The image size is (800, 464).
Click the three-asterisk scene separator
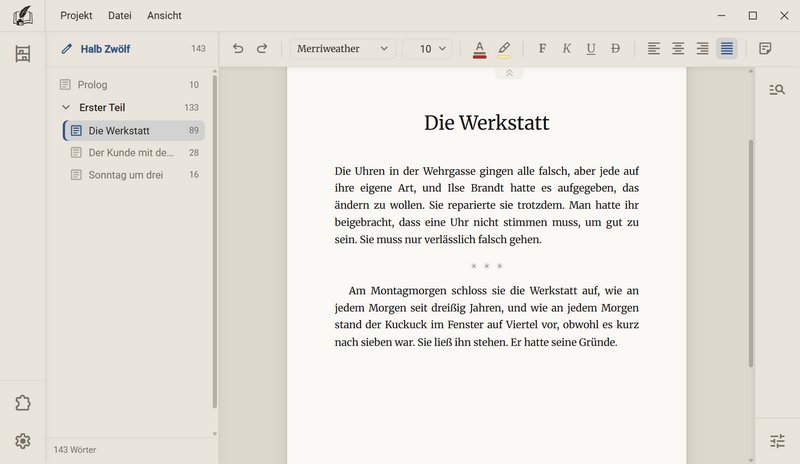pos(487,266)
